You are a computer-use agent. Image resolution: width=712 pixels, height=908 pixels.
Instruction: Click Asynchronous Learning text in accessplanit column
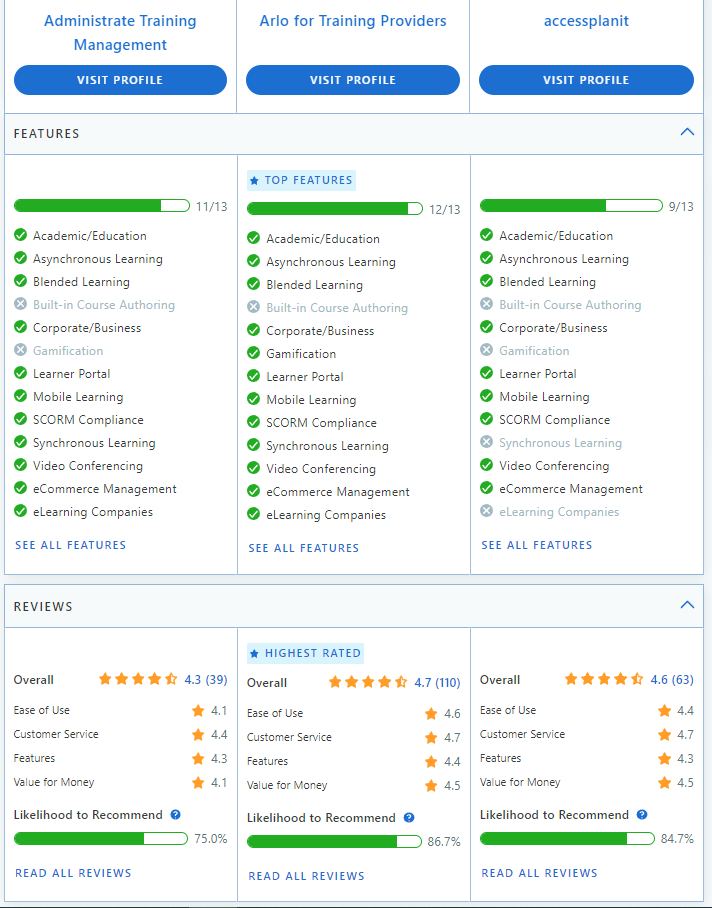pos(564,259)
